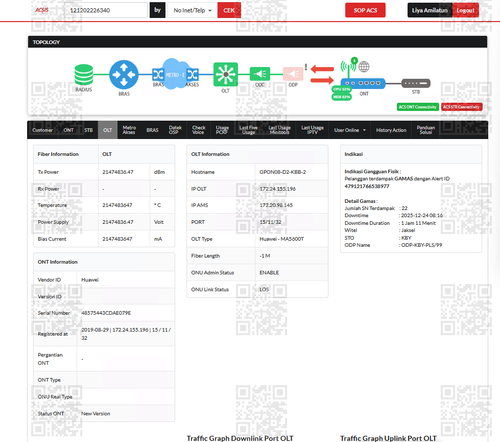
Task: Open the Last Five Usage tab
Action: (248, 130)
